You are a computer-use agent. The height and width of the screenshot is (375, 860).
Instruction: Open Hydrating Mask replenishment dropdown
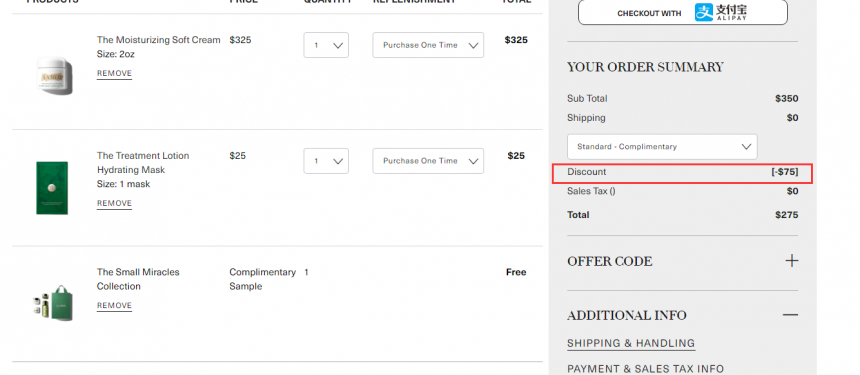tap(428, 161)
